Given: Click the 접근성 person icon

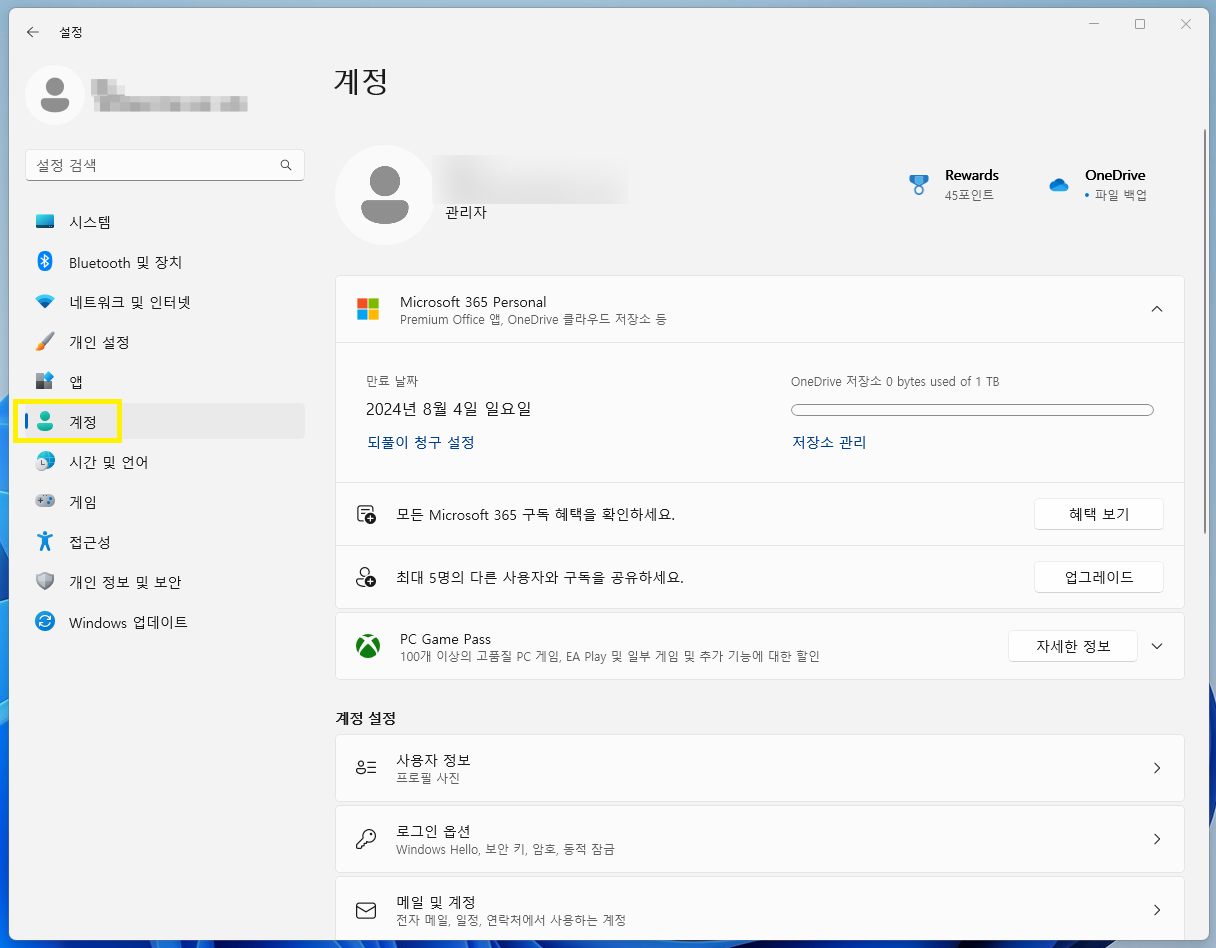Looking at the screenshot, I should click(x=45, y=542).
